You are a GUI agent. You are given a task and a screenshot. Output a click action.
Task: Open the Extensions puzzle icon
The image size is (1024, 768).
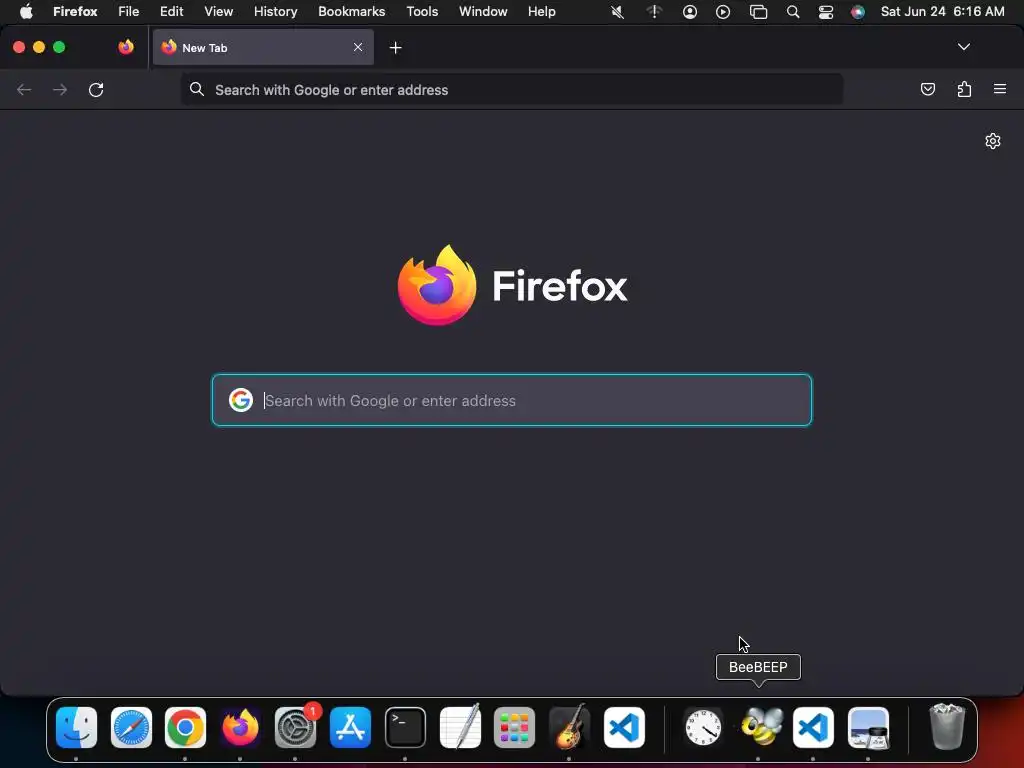pyautogui.click(x=965, y=89)
